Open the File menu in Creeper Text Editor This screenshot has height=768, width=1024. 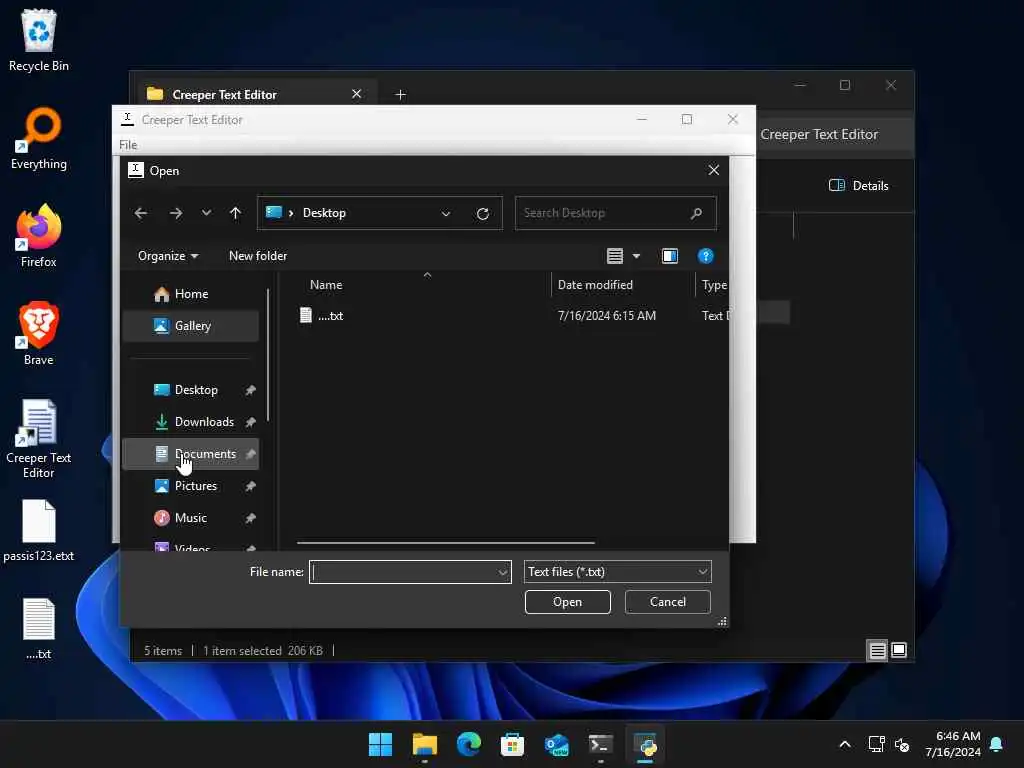click(128, 145)
